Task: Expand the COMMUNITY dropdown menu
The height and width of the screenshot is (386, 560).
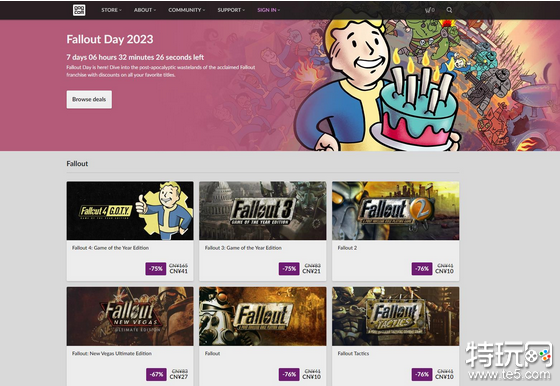Action: point(186,10)
